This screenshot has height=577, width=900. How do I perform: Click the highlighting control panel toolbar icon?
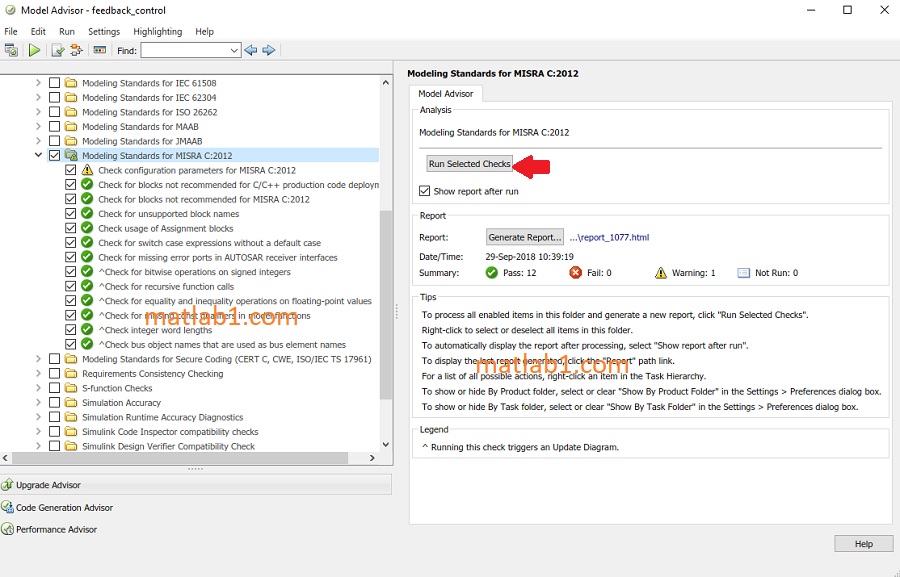100,51
